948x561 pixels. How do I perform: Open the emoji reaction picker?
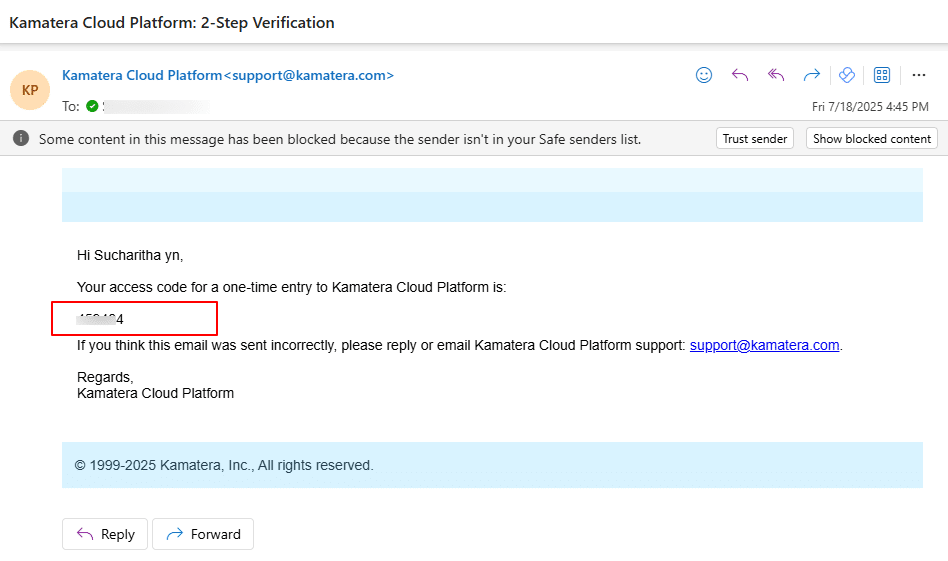tap(704, 75)
